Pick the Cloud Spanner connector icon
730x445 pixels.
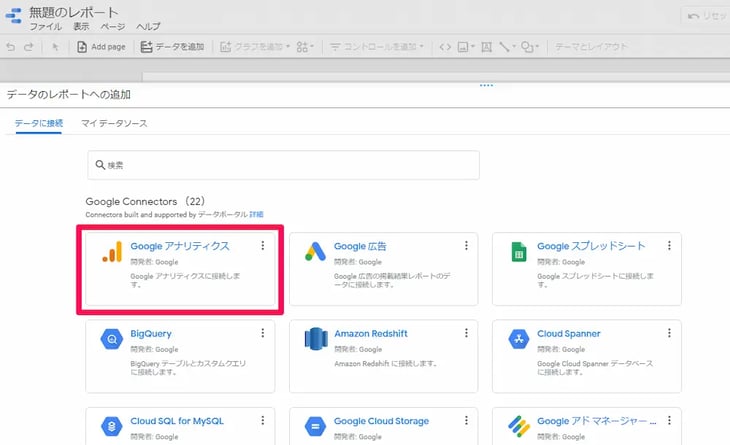(x=519, y=340)
